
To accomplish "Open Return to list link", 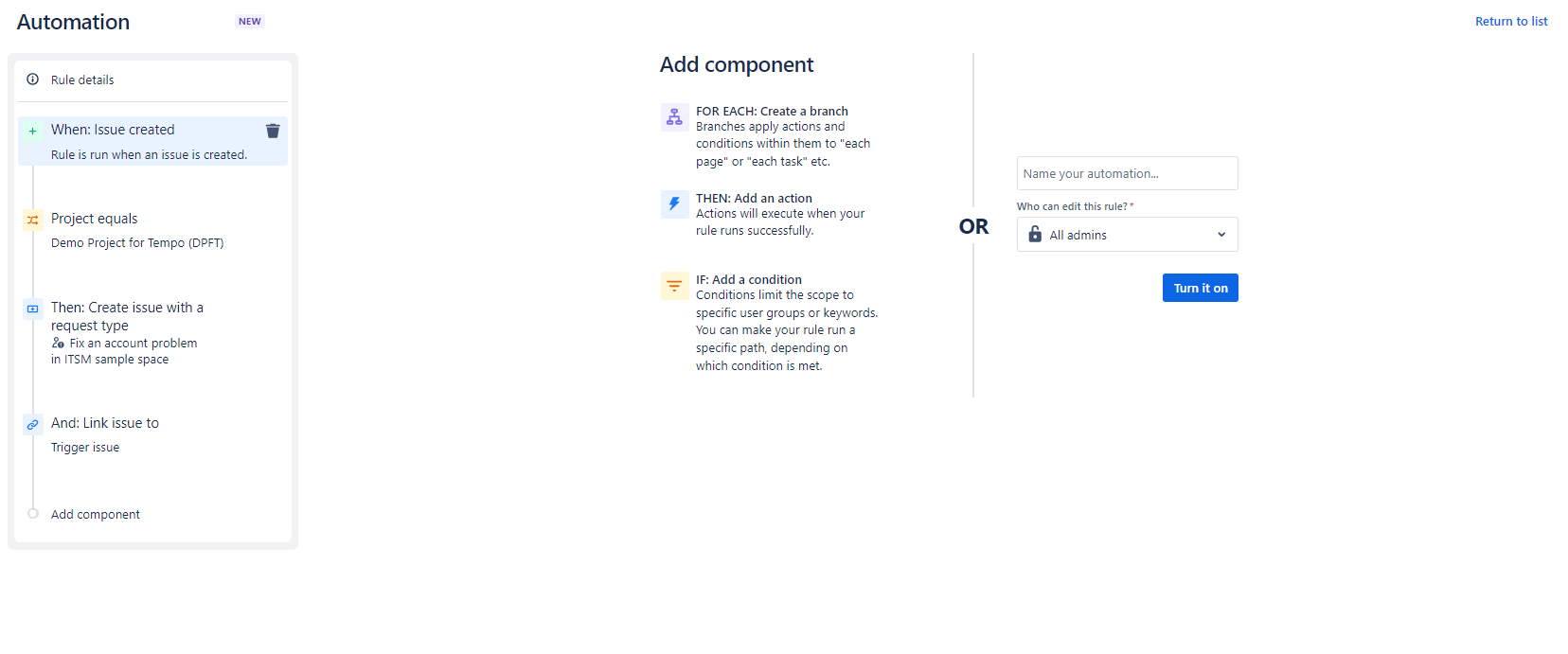I will pos(1511,21).
